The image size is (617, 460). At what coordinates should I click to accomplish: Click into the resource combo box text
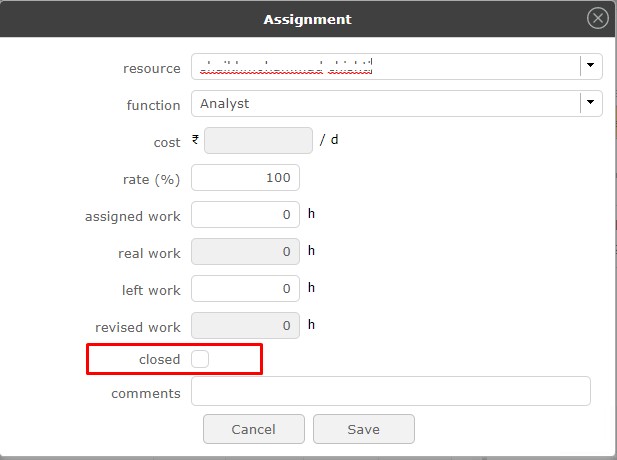(x=385, y=67)
